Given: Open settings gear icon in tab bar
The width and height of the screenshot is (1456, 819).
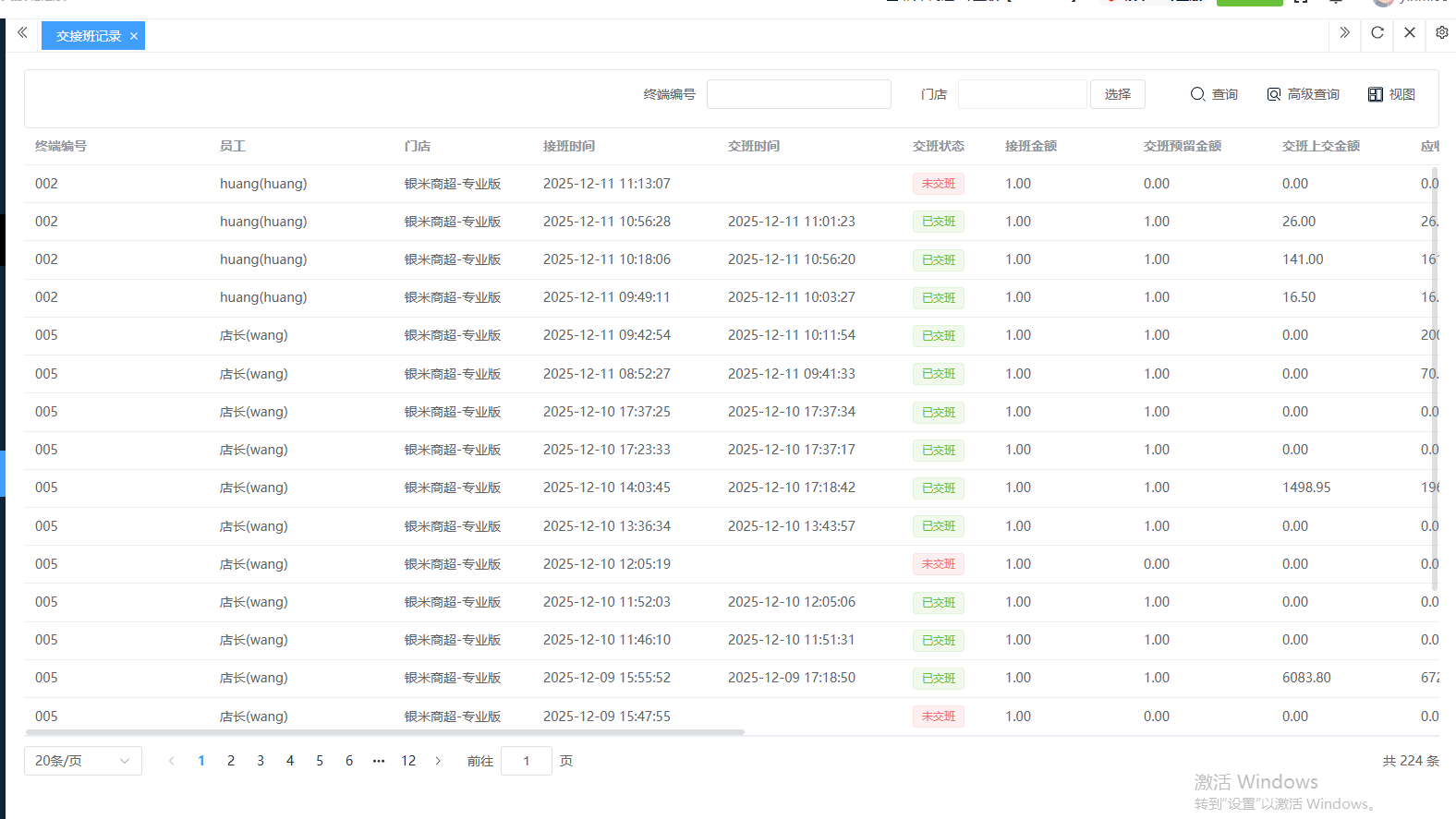Looking at the screenshot, I should [1441, 33].
